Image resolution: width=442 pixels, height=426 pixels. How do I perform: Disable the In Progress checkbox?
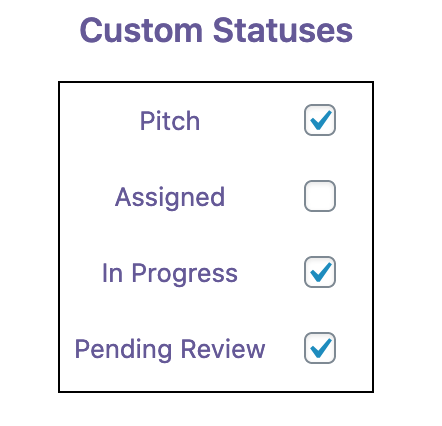coord(320,272)
